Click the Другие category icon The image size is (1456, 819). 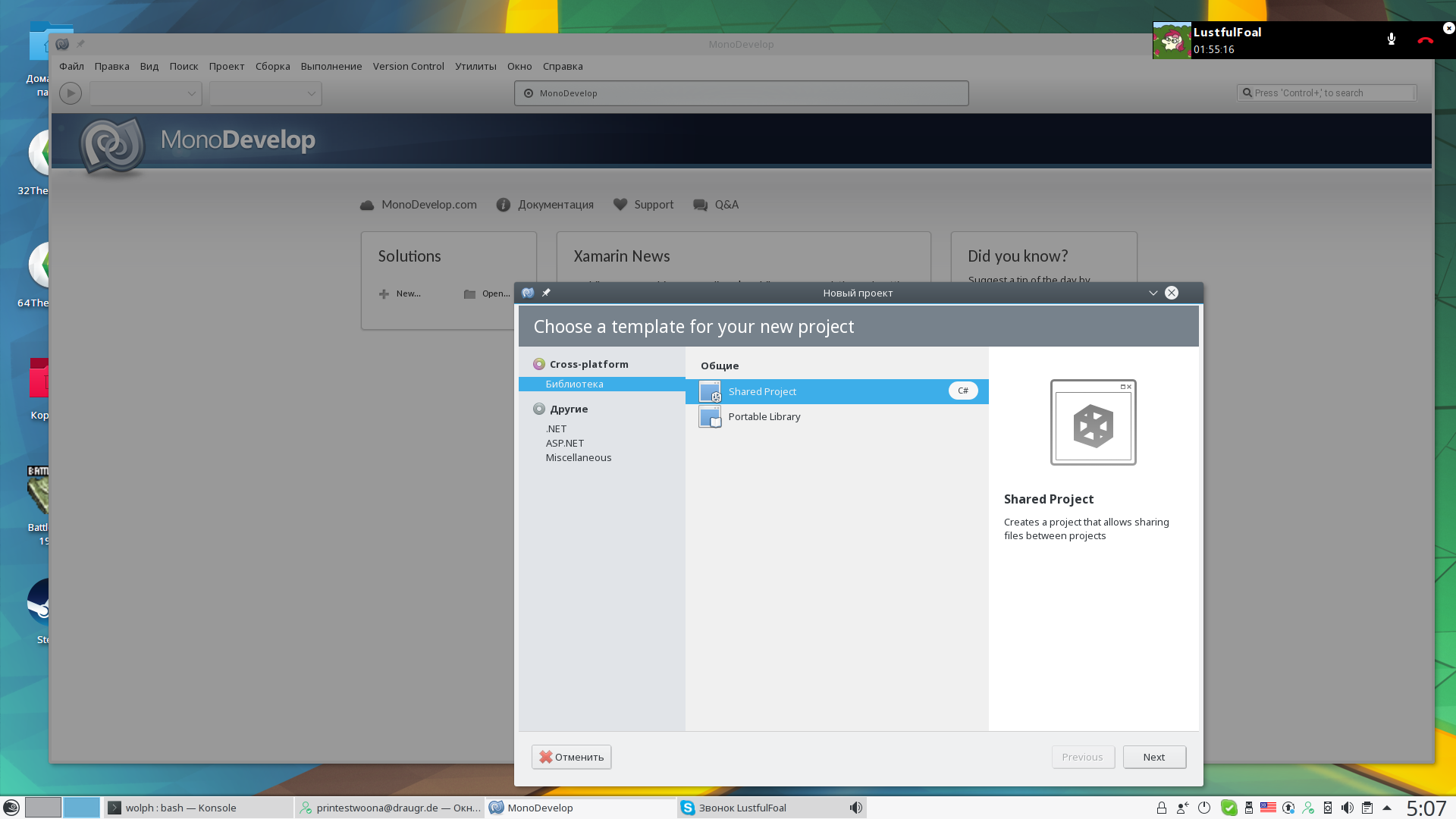539,409
